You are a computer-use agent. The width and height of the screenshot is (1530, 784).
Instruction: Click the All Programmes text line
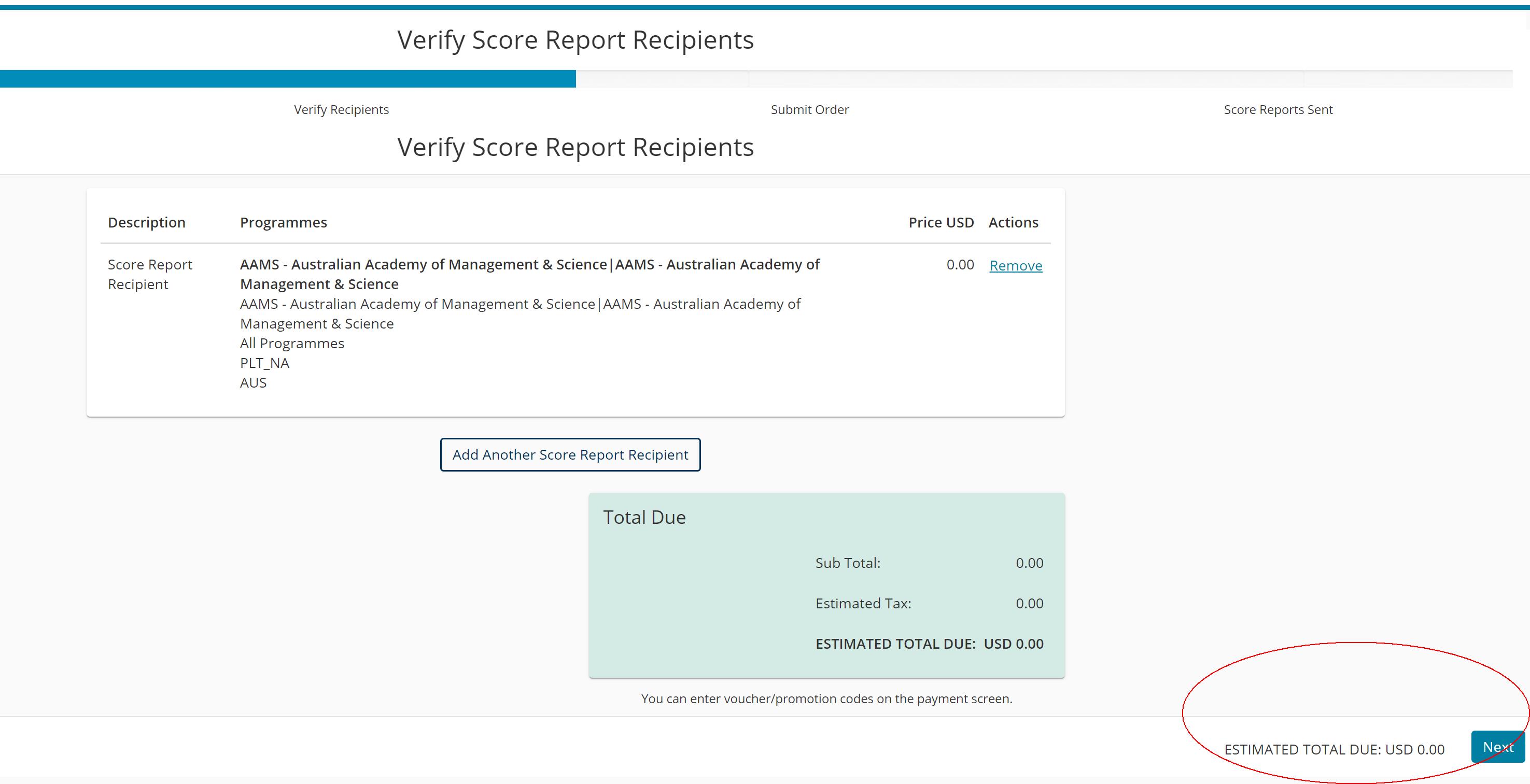pyautogui.click(x=291, y=344)
